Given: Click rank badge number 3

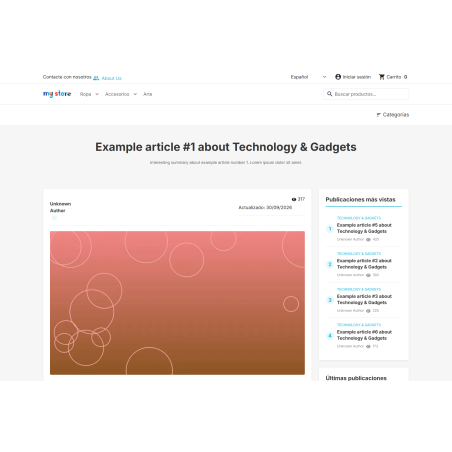Looking at the screenshot, I should (330, 300).
